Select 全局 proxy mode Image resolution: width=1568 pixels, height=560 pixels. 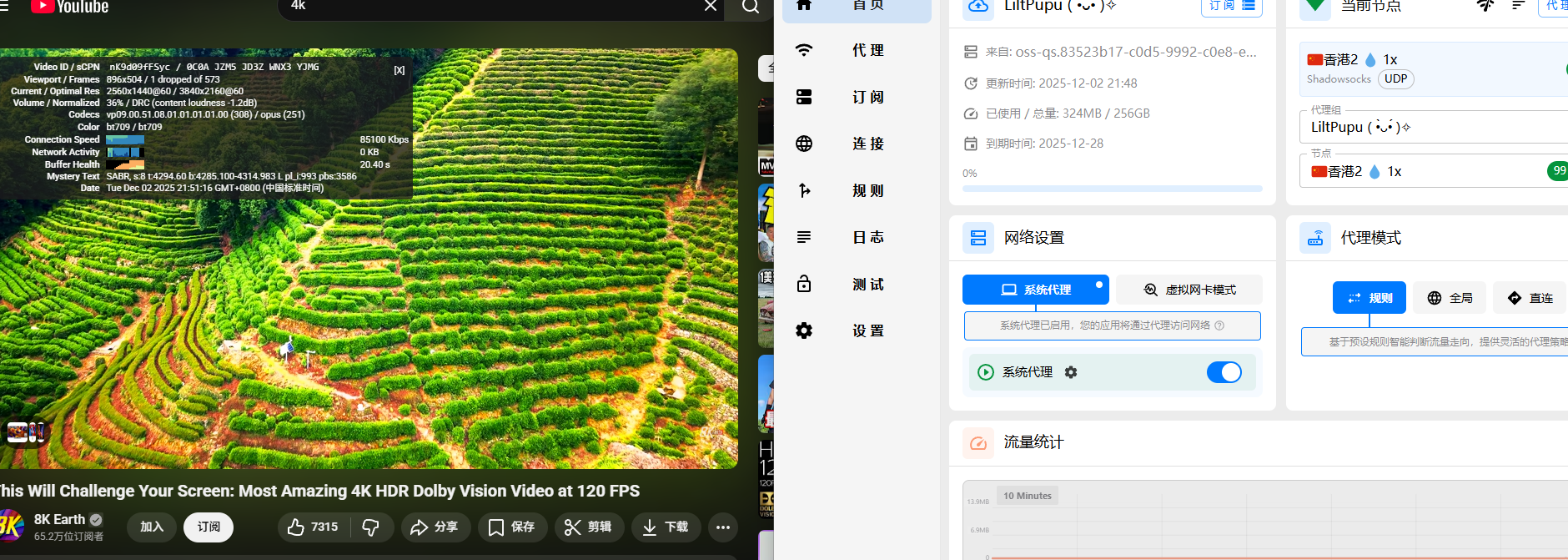pos(1450,298)
